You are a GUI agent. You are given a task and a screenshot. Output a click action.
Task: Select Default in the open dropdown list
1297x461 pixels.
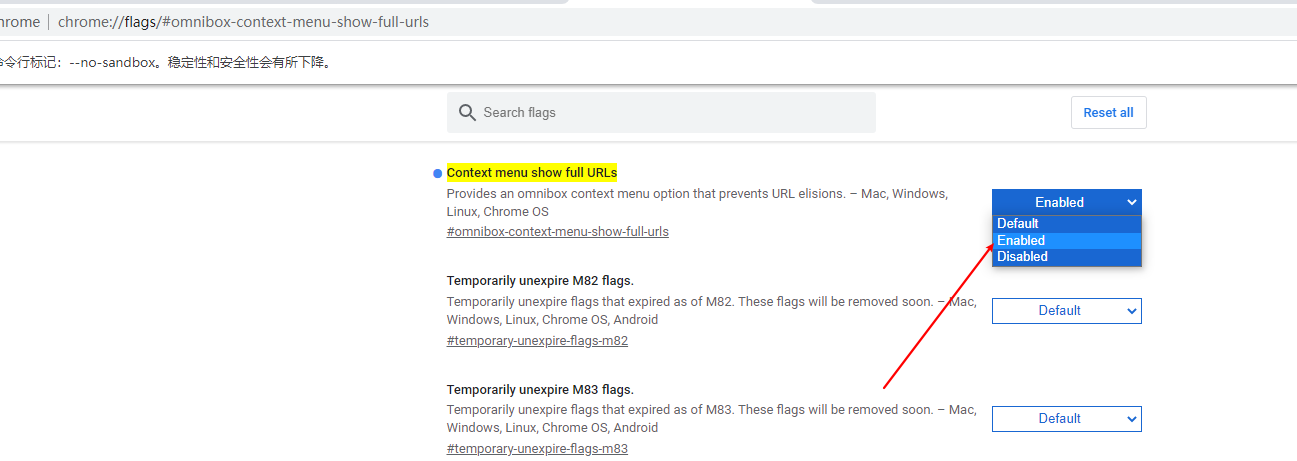click(1067, 223)
